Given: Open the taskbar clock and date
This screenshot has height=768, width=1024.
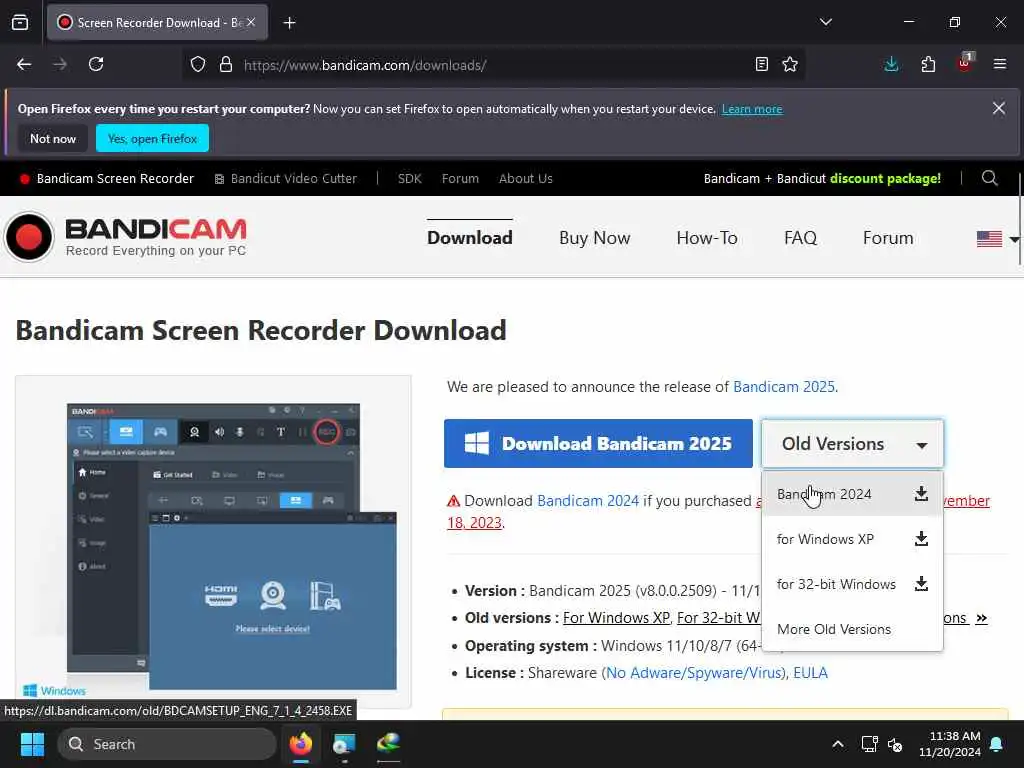Looking at the screenshot, I should (x=950, y=744).
